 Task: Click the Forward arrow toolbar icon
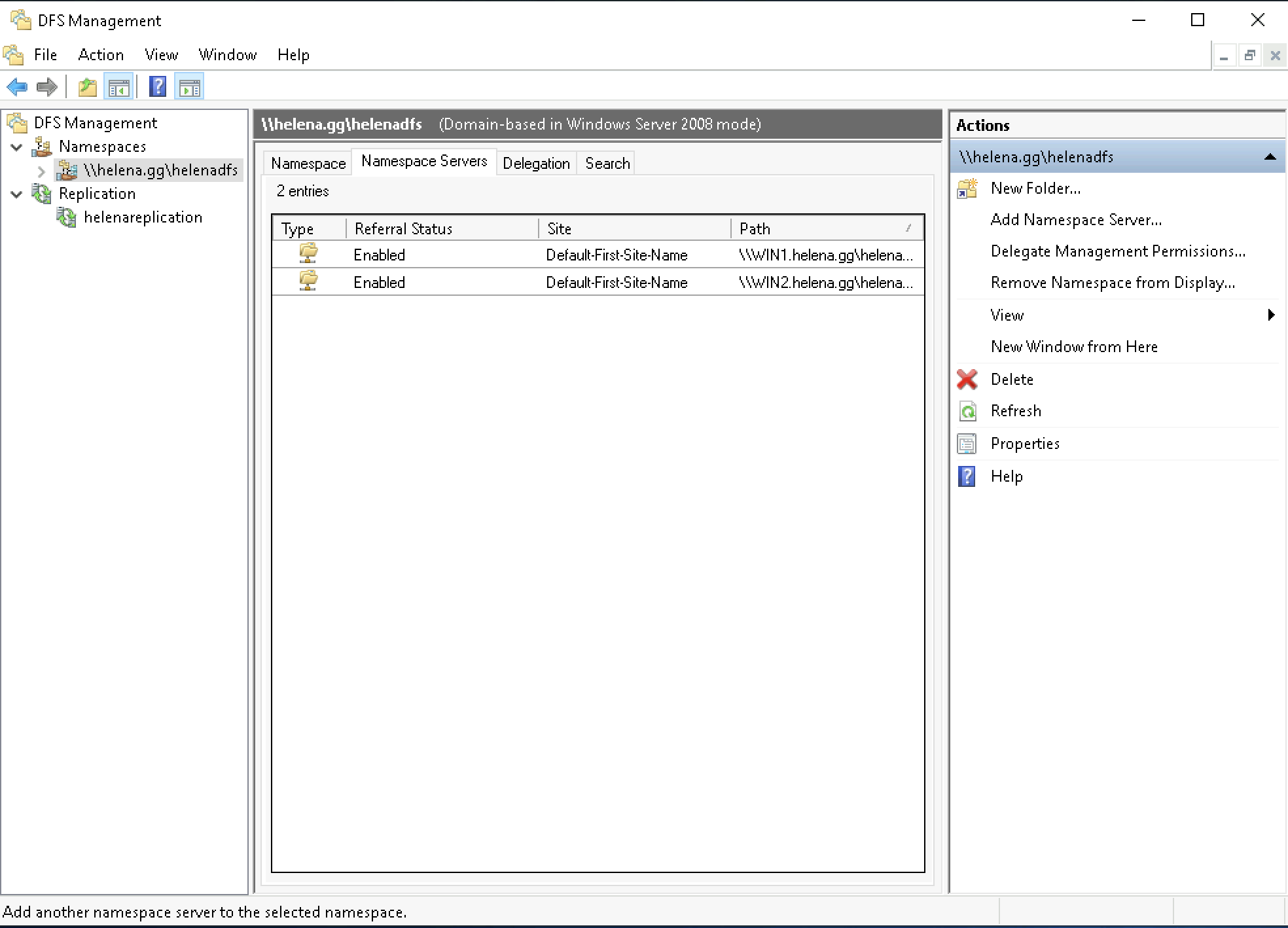click(46, 86)
